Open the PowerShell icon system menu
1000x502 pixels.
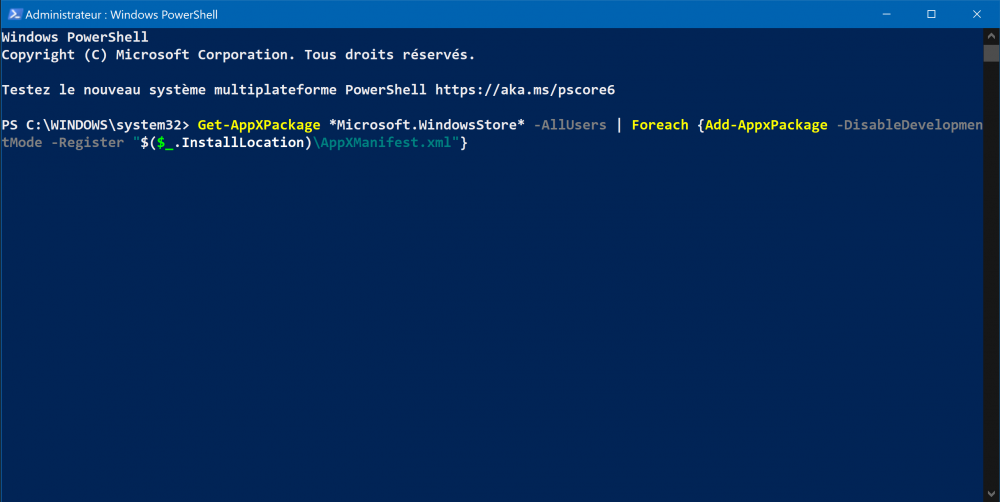[x=12, y=14]
